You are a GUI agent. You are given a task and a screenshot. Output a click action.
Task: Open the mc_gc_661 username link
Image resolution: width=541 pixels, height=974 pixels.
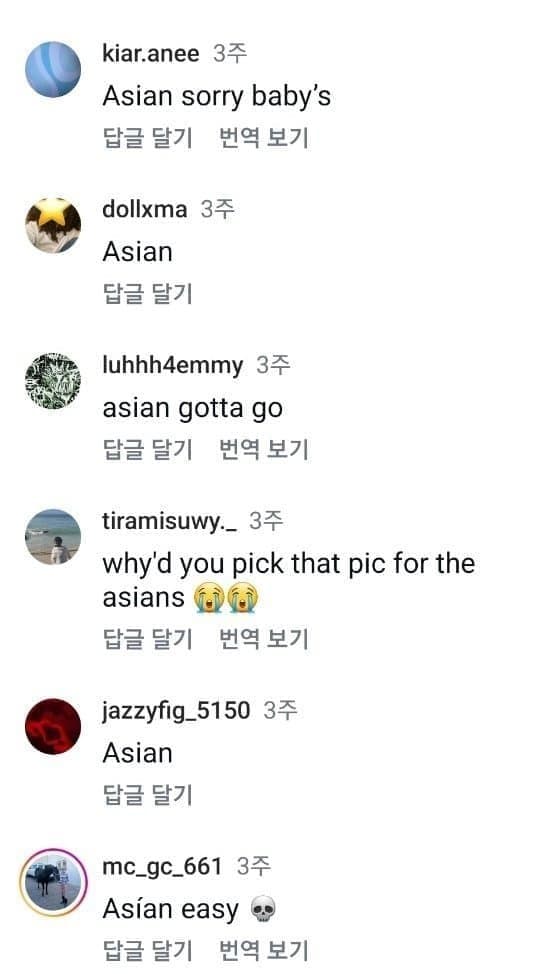pos(161,867)
